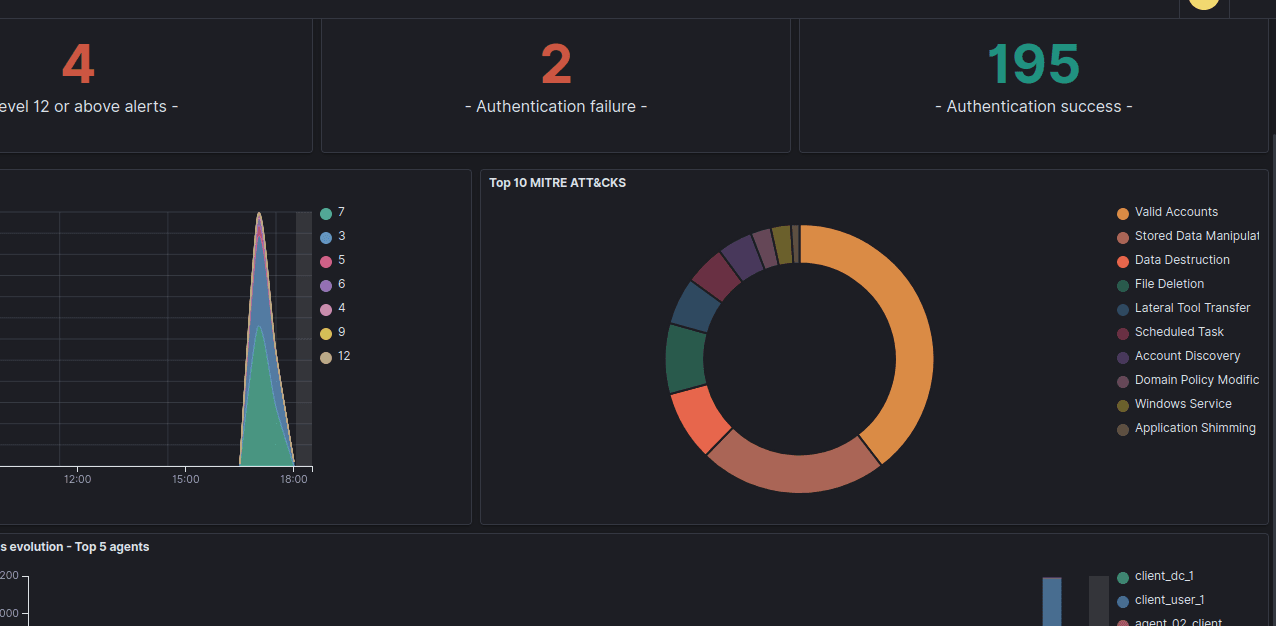This screenshot has height=626, width=1276.
Task: Click the Data Destruction legend marker
Action: pyautogui.click(x=1122, y=260)
